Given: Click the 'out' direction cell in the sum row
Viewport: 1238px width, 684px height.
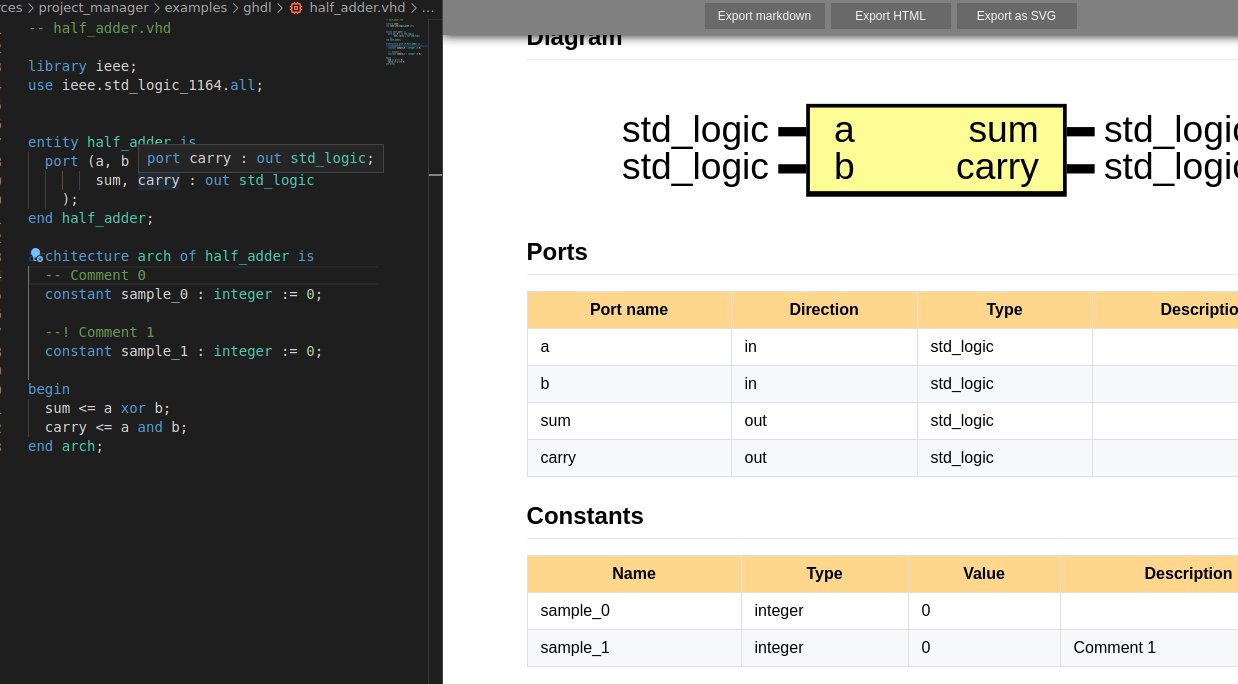Looking at the screenshot, I should [824, 421].
